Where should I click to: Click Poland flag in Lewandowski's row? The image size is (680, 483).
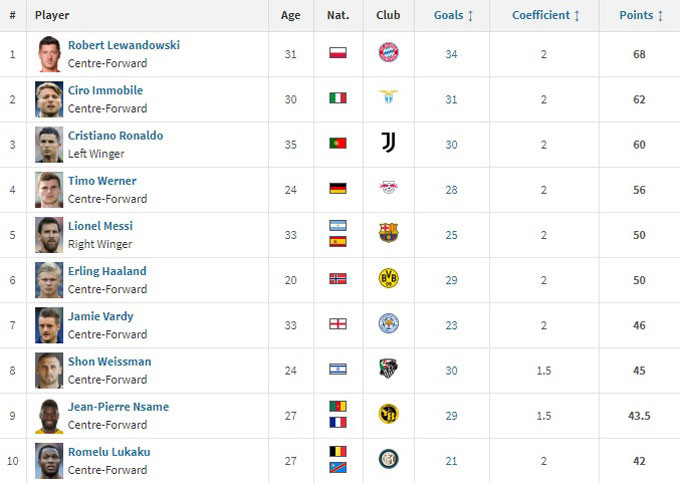pyautogui.click(x=338, y=53)
